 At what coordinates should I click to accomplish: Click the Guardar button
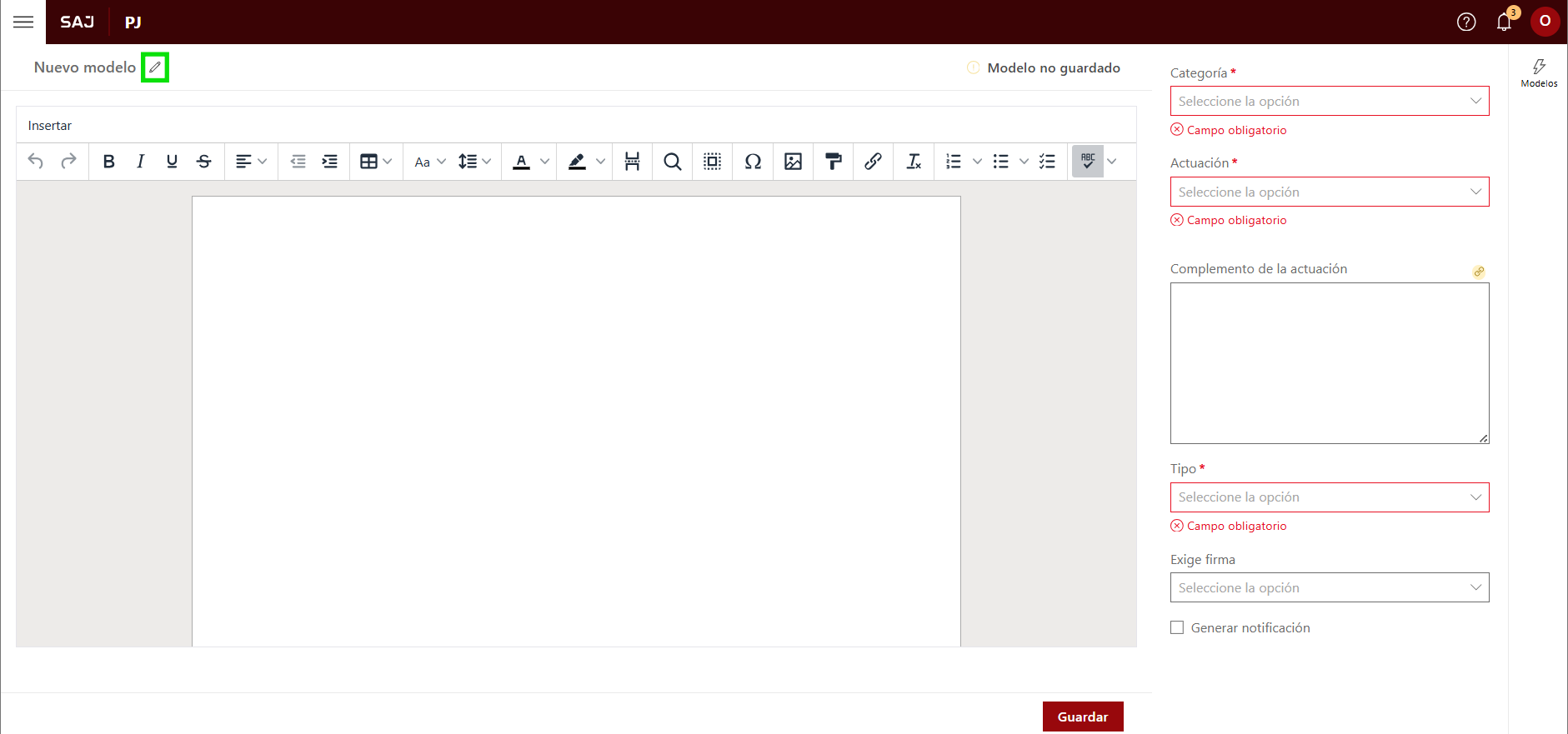(1082, 717)
